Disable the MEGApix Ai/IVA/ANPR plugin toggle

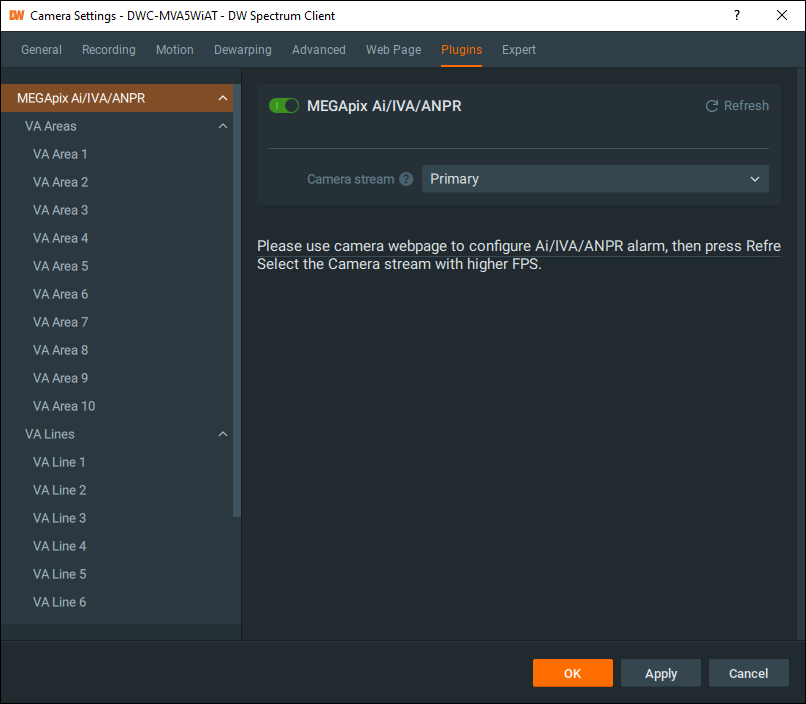pos(284,105)
